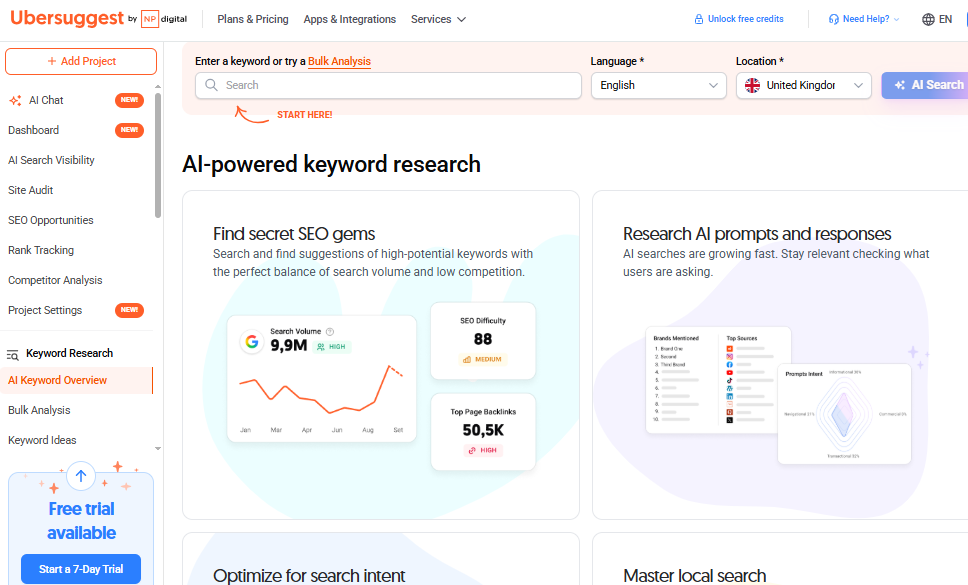Click the Google logo in the Search Volume card

pos(251,341)
